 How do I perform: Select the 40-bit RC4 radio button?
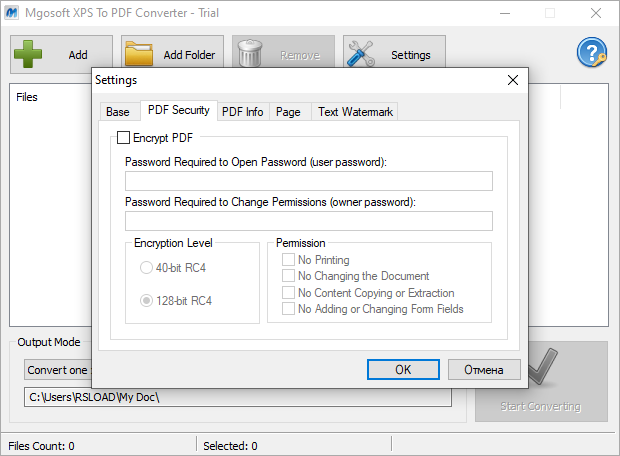coord(147,268)
